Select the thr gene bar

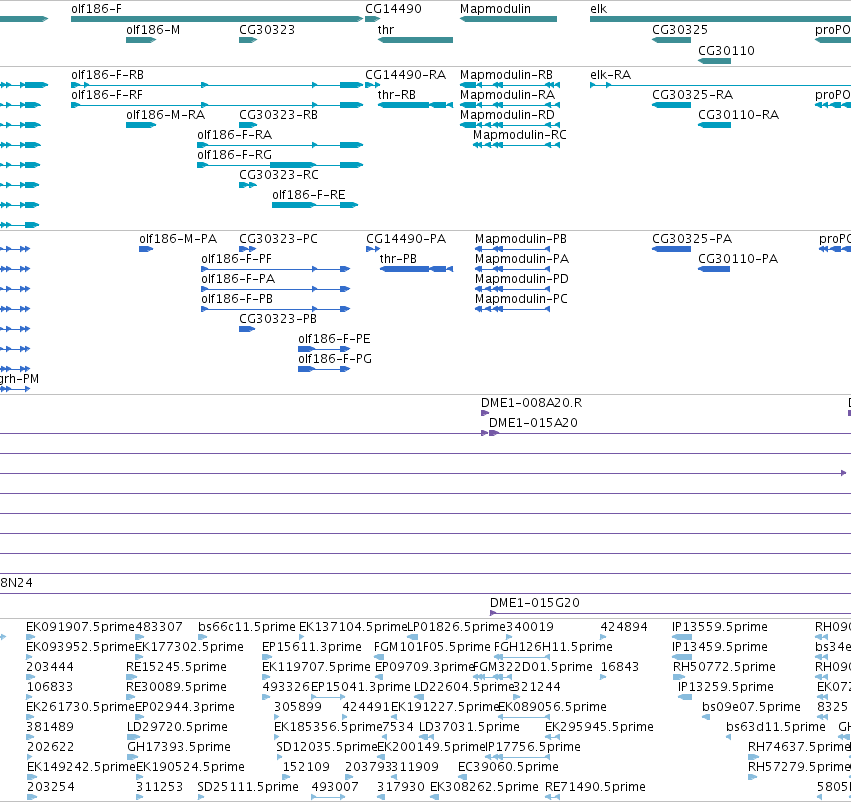pyautogui.click(x=415, y=40)
